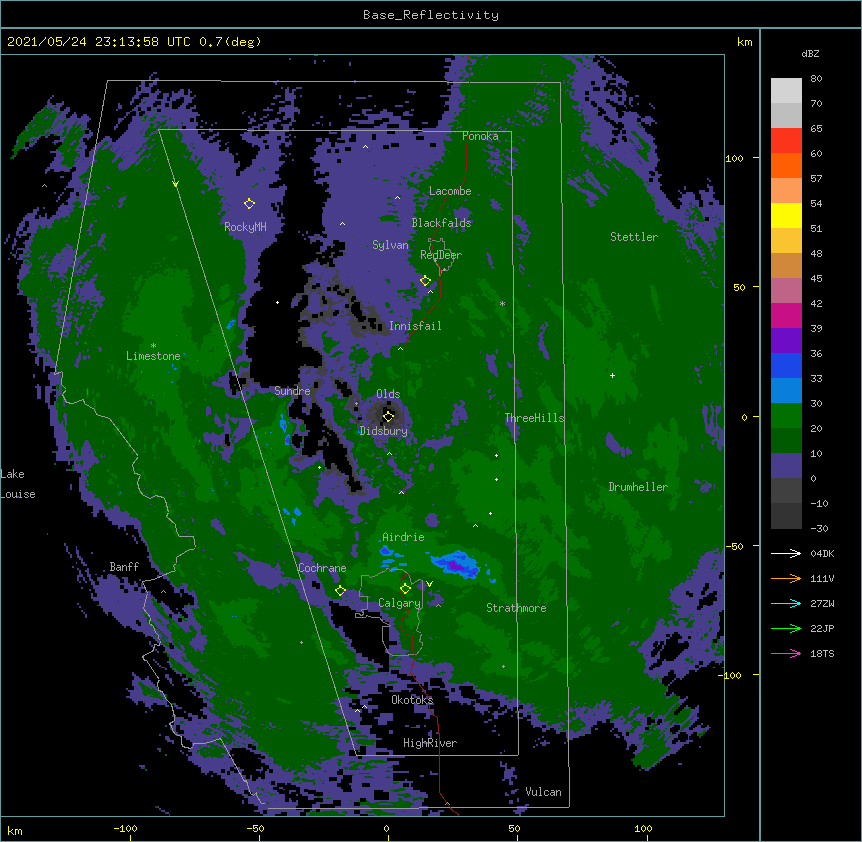Click the Lake Louise label
The height and width of the screenshot is (842, 862).
click(x=18, y=484)
